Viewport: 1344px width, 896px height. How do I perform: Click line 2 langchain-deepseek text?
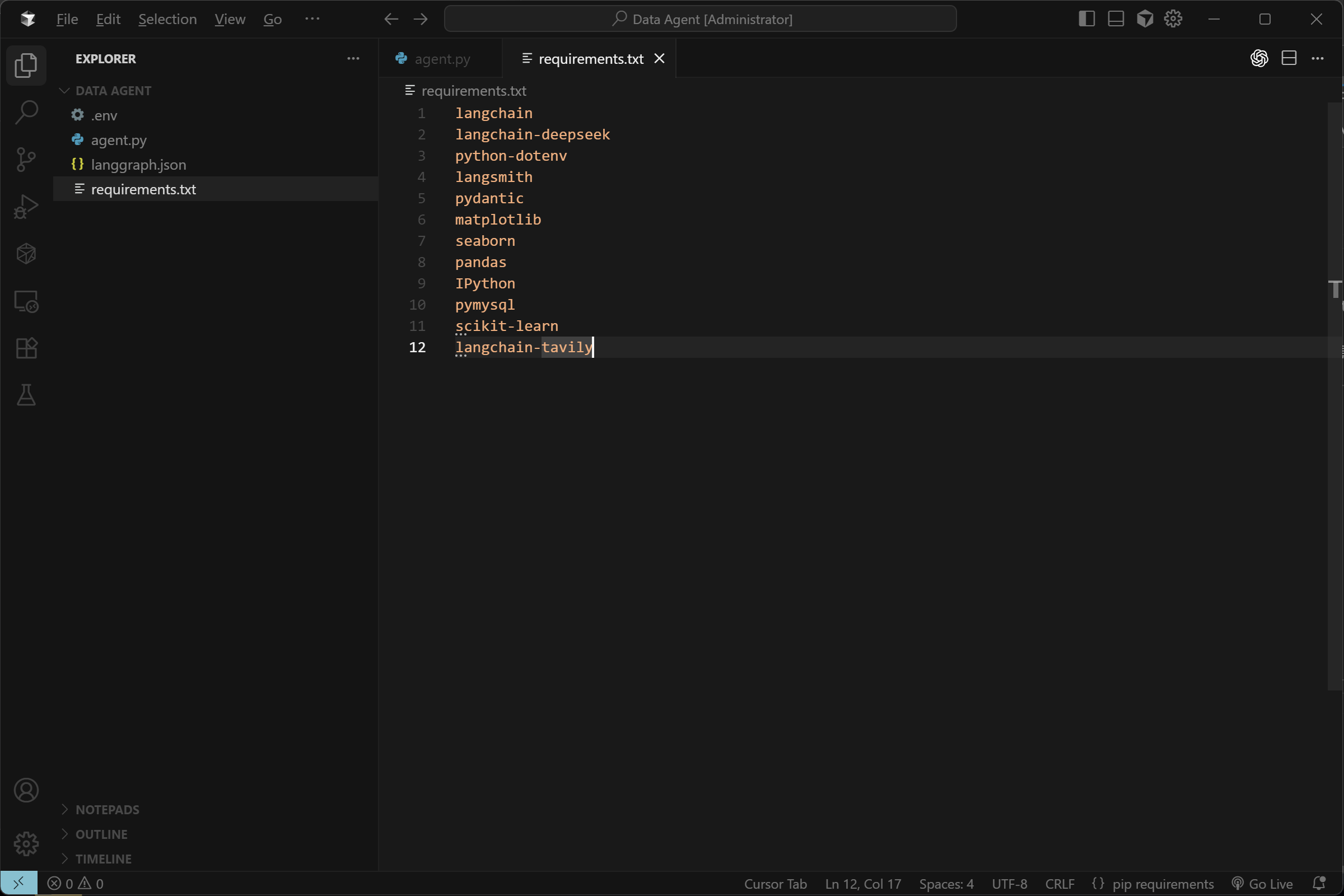(533, 134)
